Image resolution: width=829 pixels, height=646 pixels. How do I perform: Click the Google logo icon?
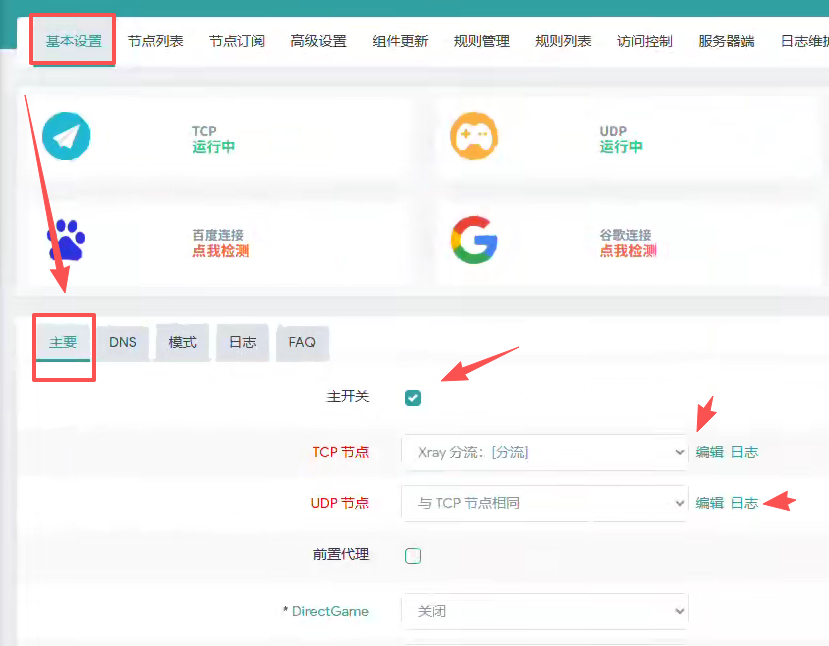click(x=473, y=241)
